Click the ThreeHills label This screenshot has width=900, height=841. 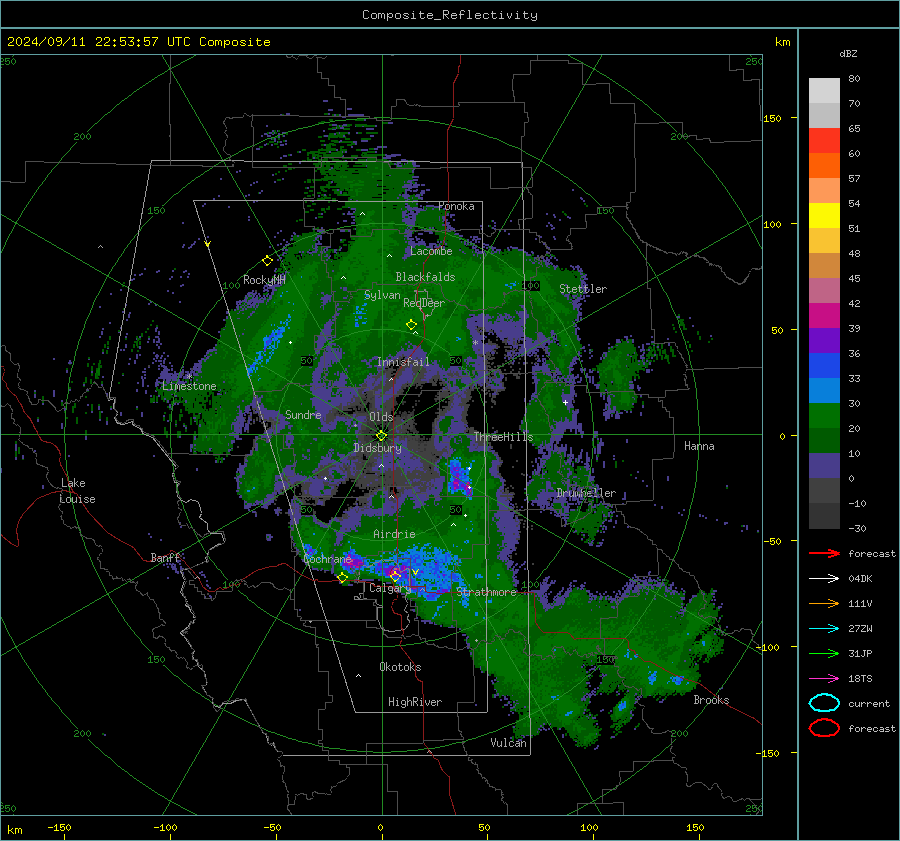(x=503, y=437)
